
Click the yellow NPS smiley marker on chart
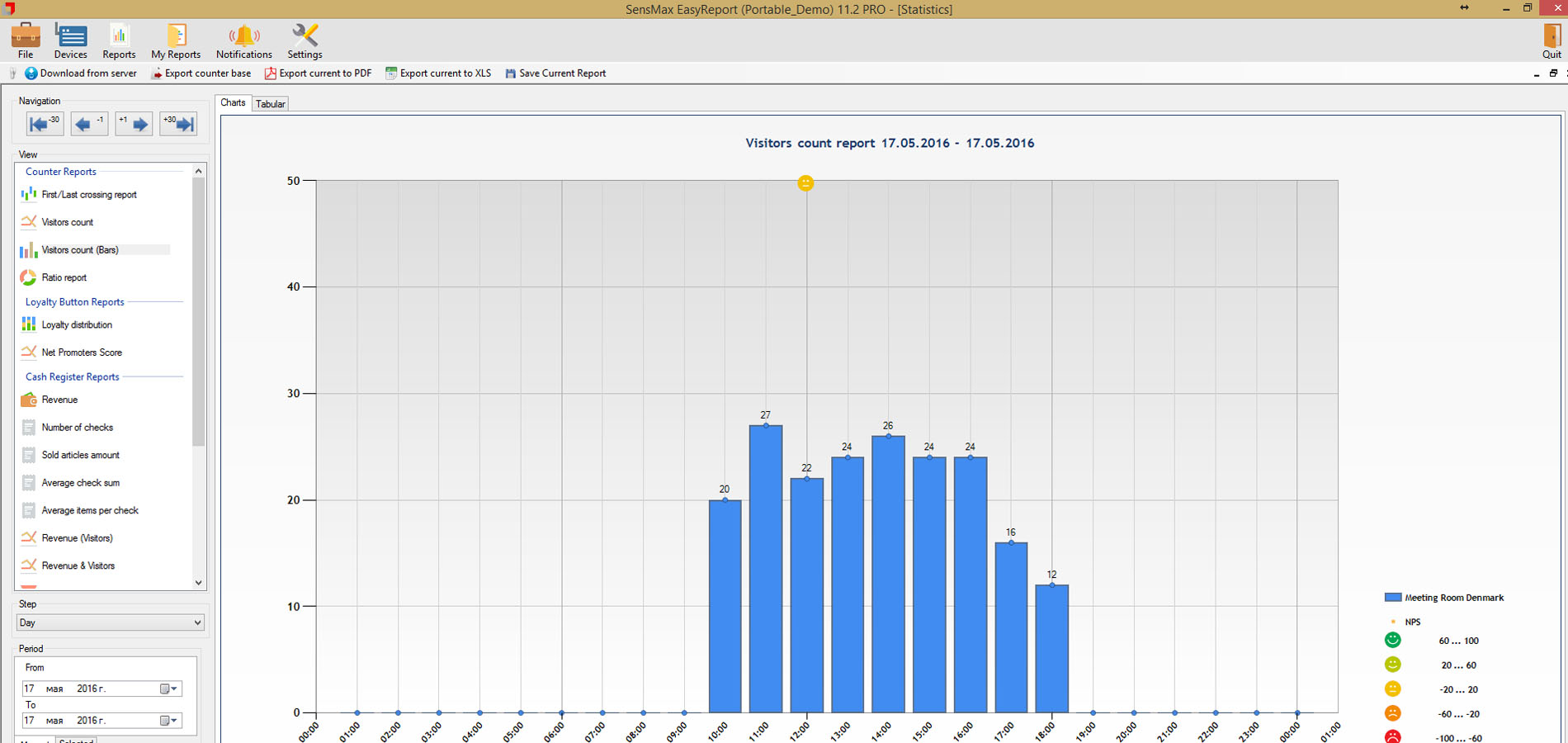tap(805, 183)
